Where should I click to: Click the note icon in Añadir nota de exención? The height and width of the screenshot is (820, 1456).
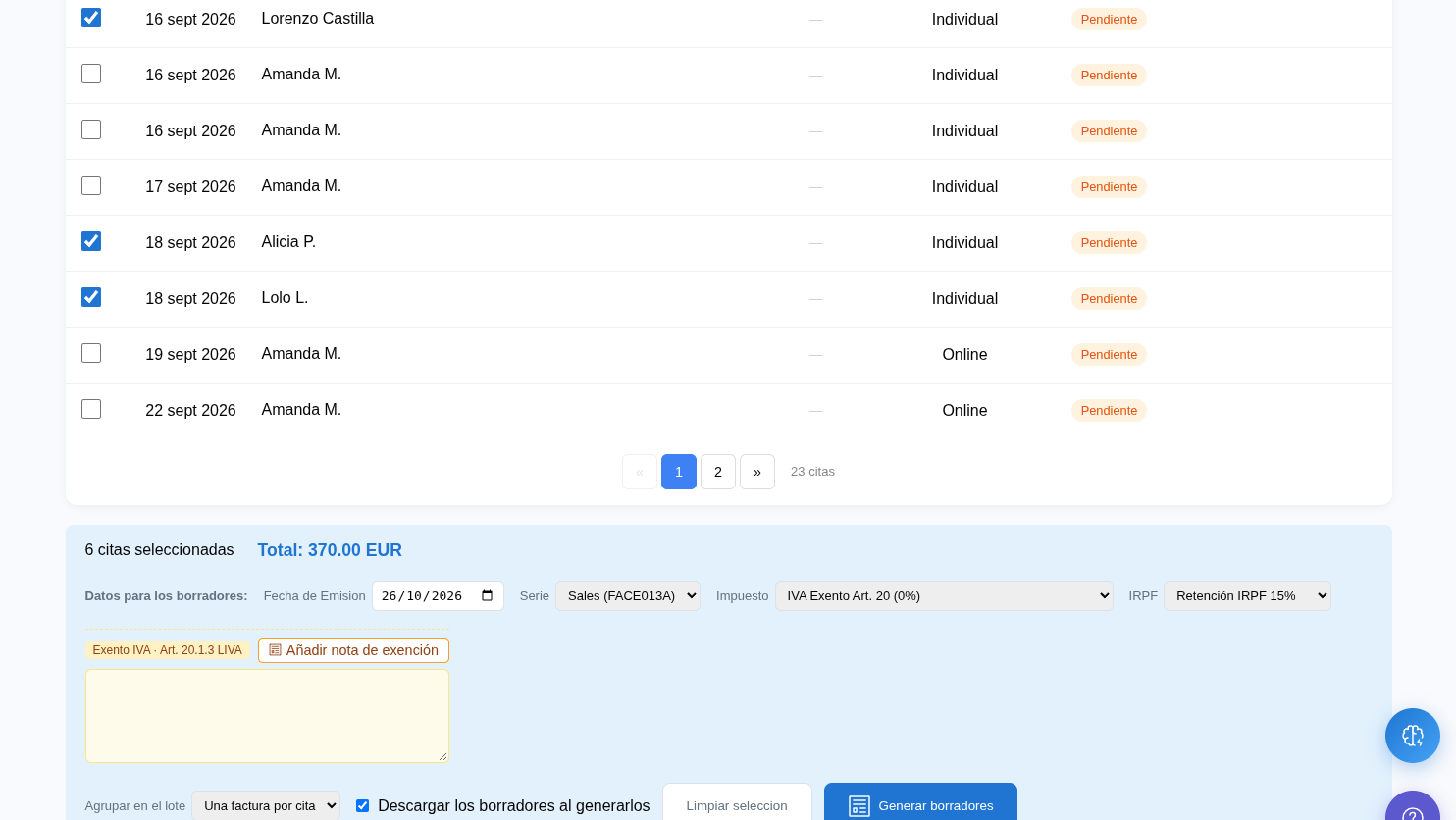[275, 650]
